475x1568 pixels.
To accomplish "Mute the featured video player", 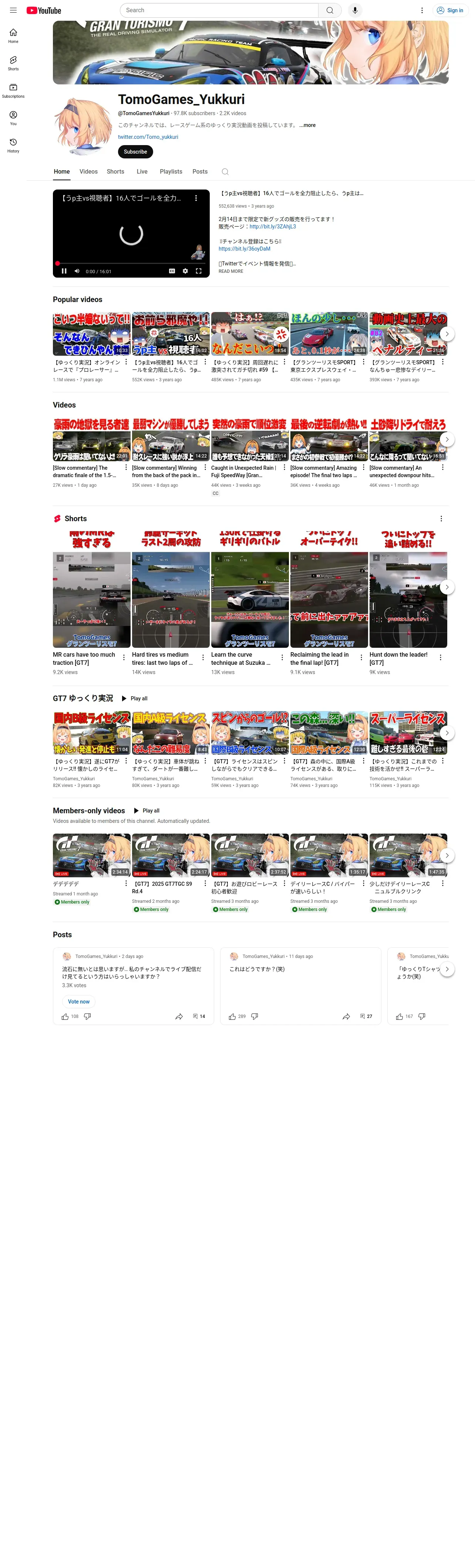I will coord(77,271).
